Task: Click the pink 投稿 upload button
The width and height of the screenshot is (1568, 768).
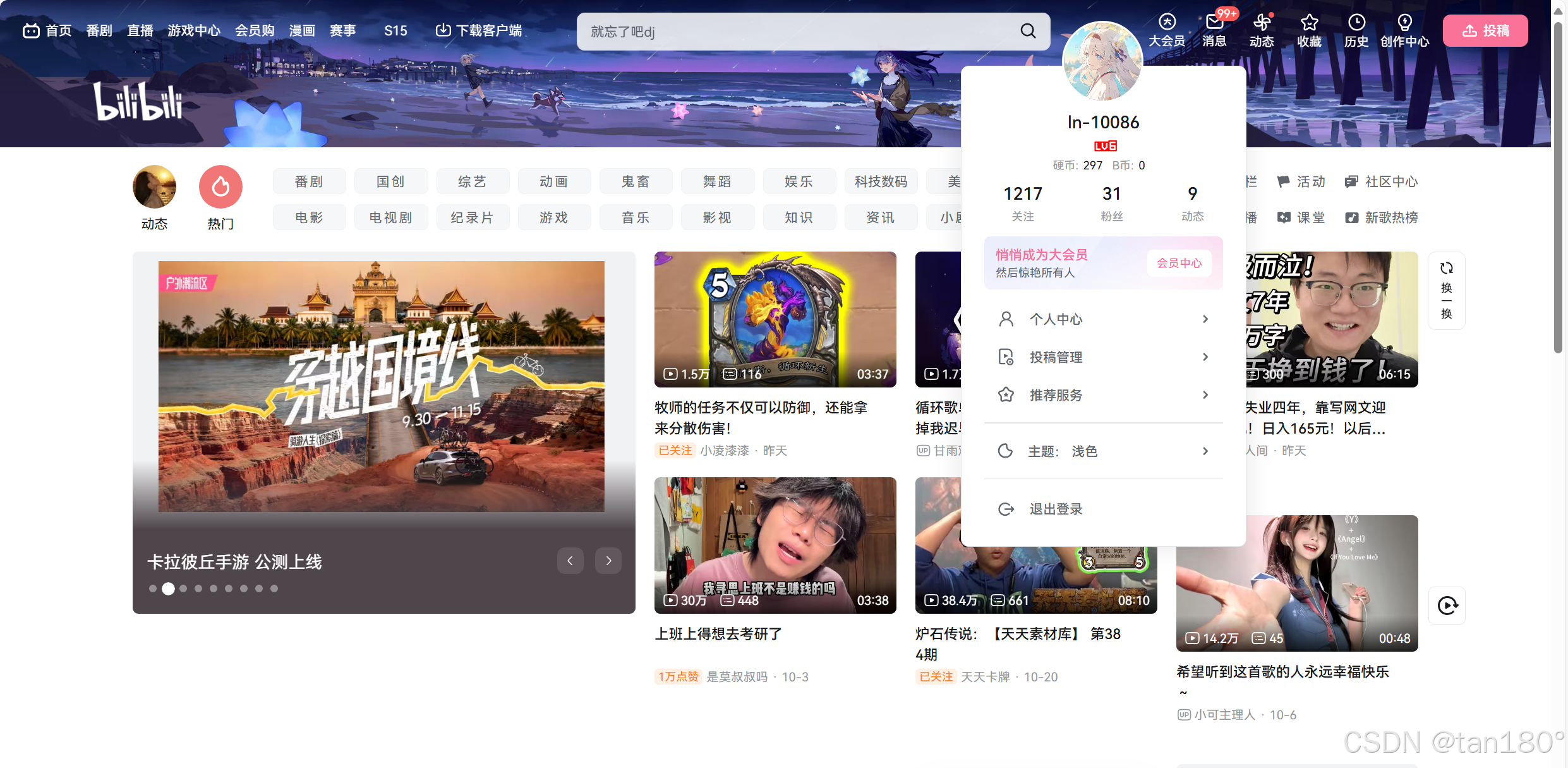Action: (1485, 30)
